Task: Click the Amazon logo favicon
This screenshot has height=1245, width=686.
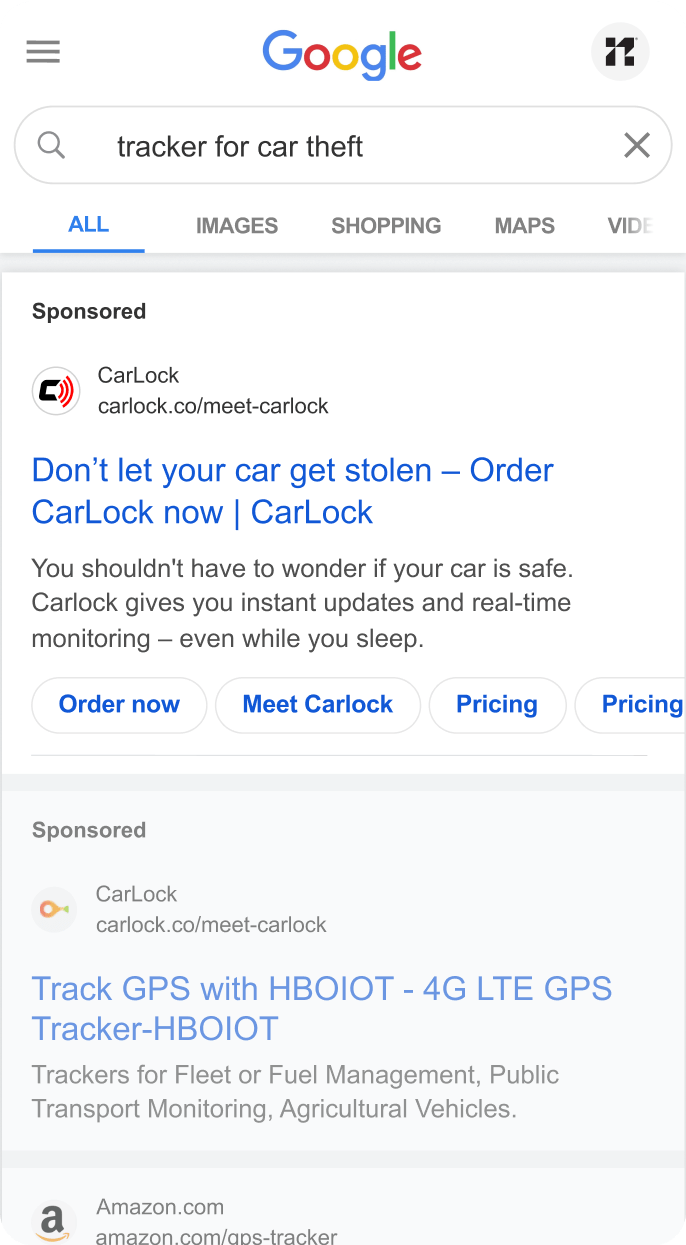Action: click(x=54, y=1222)
